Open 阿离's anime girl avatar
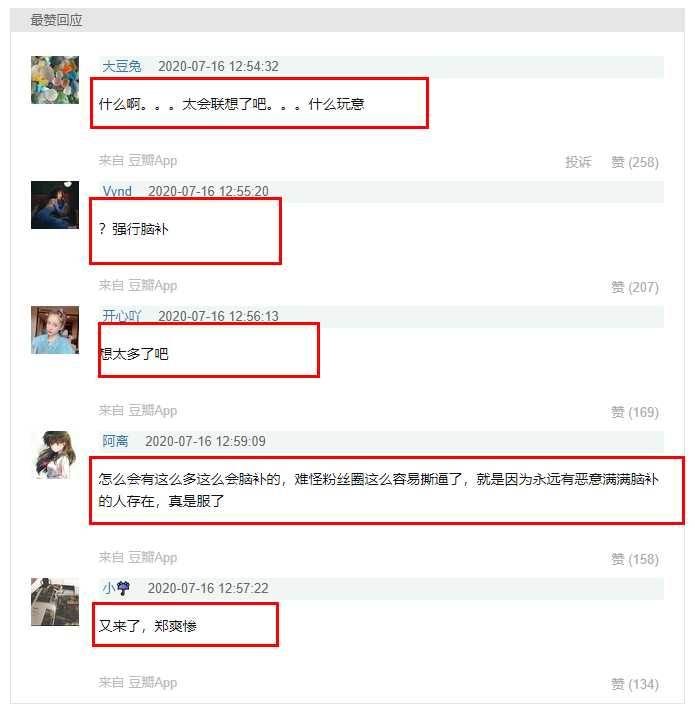 (55, 455)
